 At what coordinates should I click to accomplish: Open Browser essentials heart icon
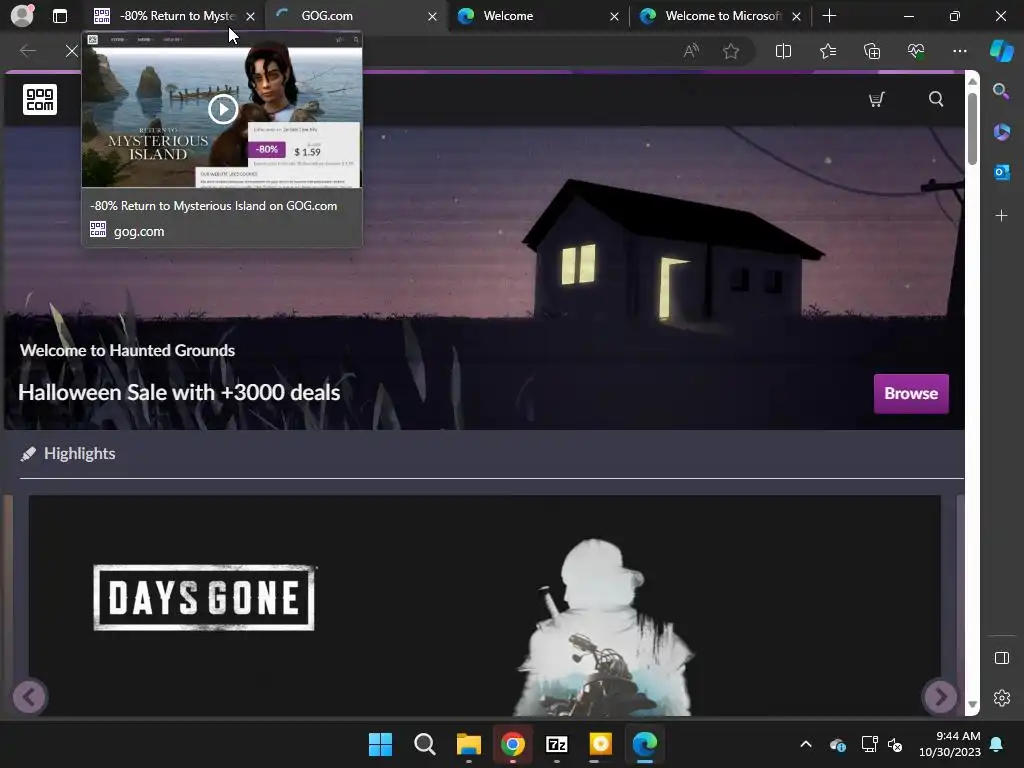(916, 51)
